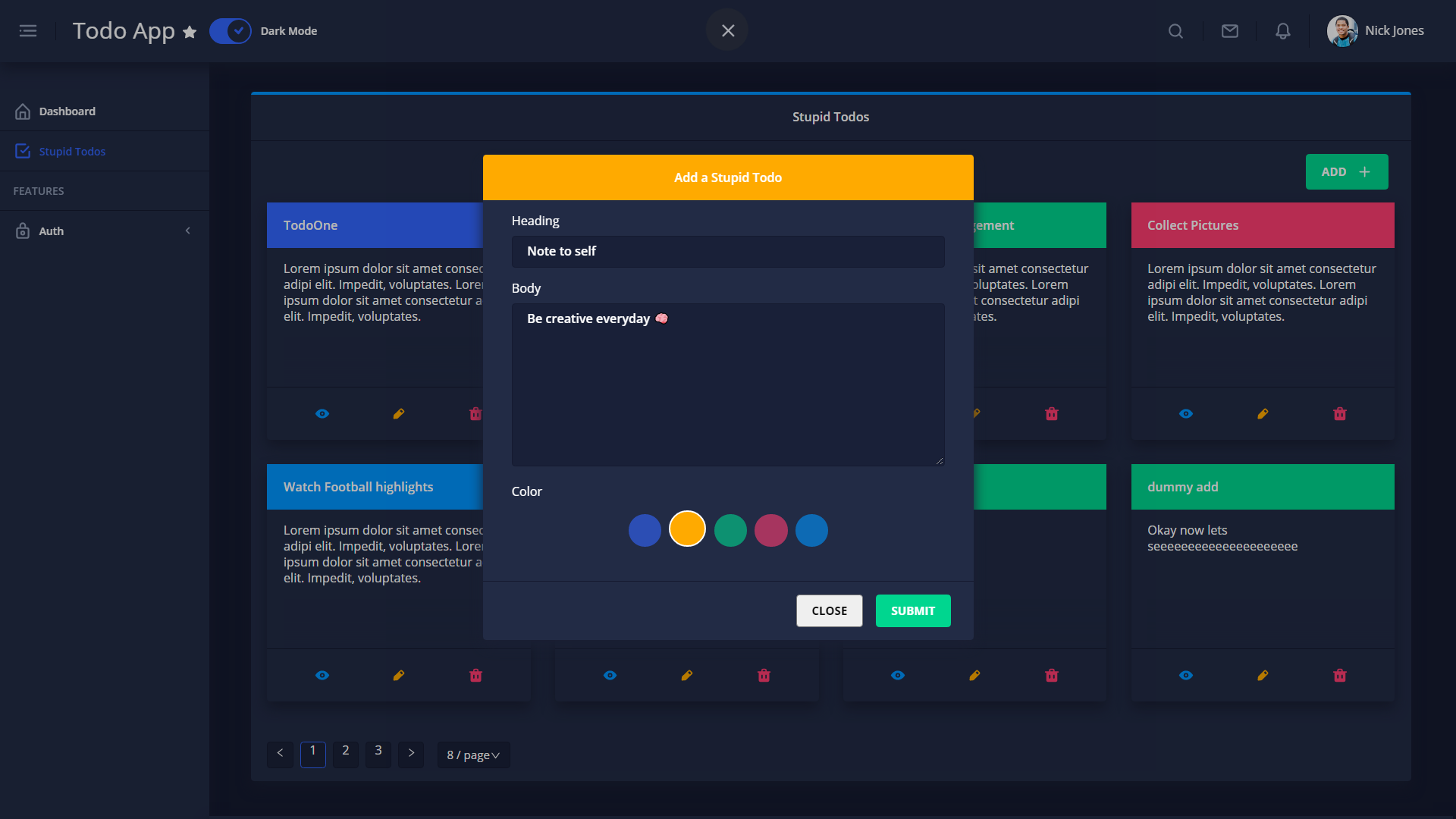Image resolution: width=1456 pixels, height=819 pixels.
Task: View the dummy add todo
Action: [x=1186, y=676]
